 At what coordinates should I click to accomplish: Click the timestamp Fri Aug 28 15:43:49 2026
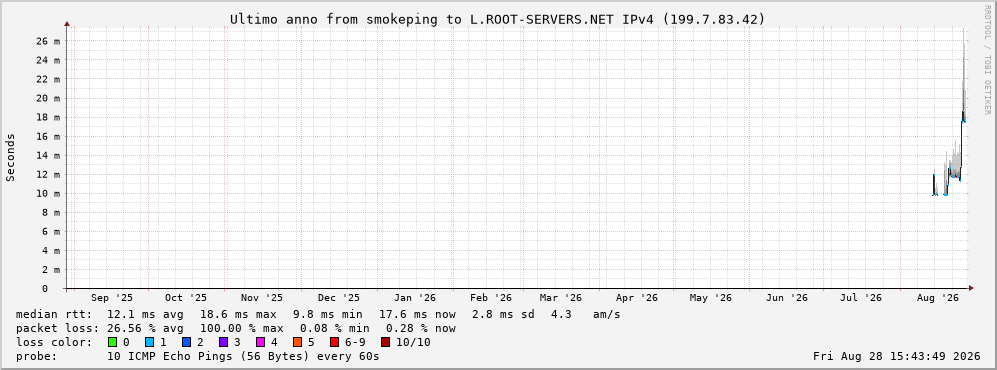click(898, 356)
